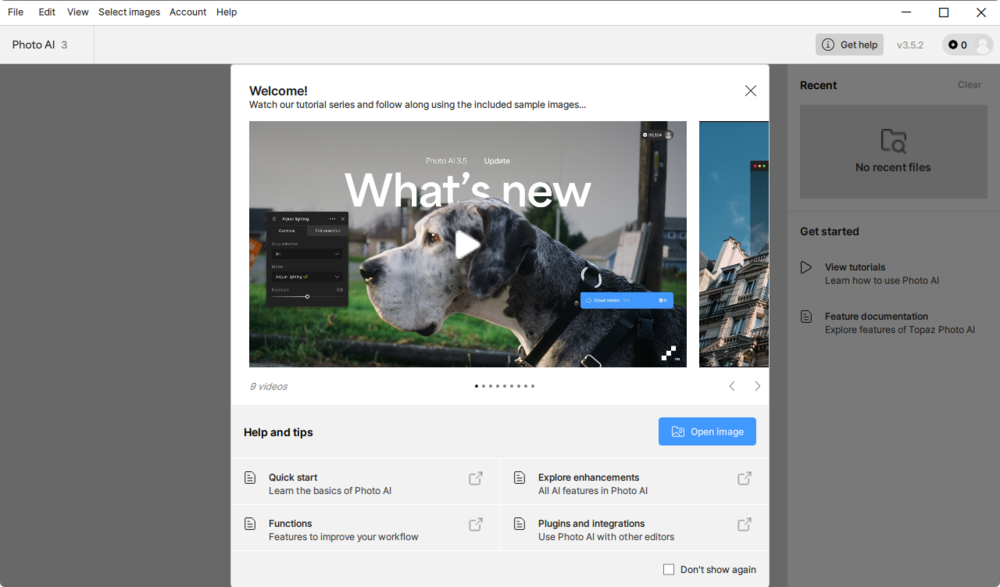
Task: Clear the Recent files list
Action: (x=969, y=85)
